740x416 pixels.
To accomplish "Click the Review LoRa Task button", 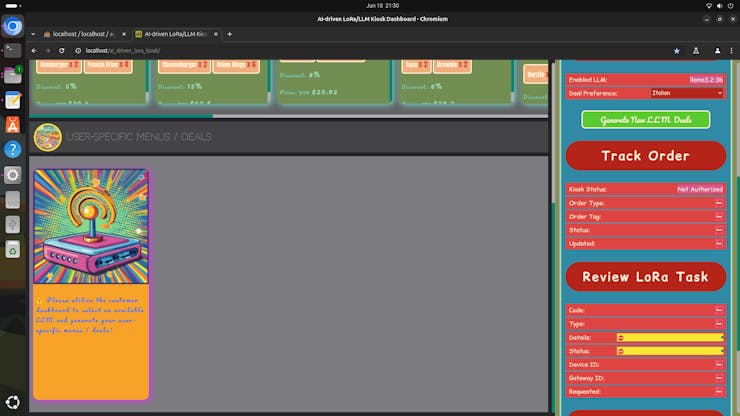I will tap(646, 277).
